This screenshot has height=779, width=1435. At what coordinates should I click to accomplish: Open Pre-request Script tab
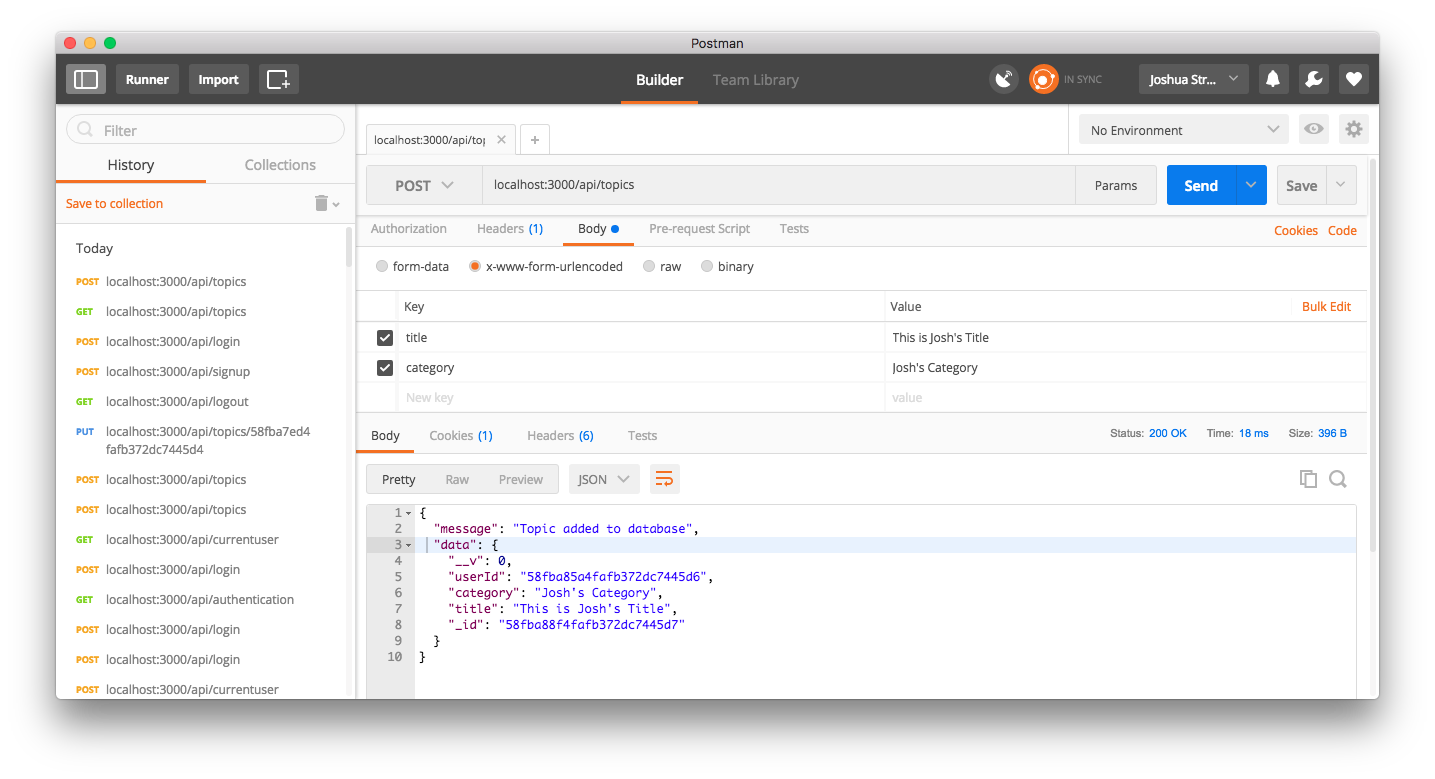point(699,229)
